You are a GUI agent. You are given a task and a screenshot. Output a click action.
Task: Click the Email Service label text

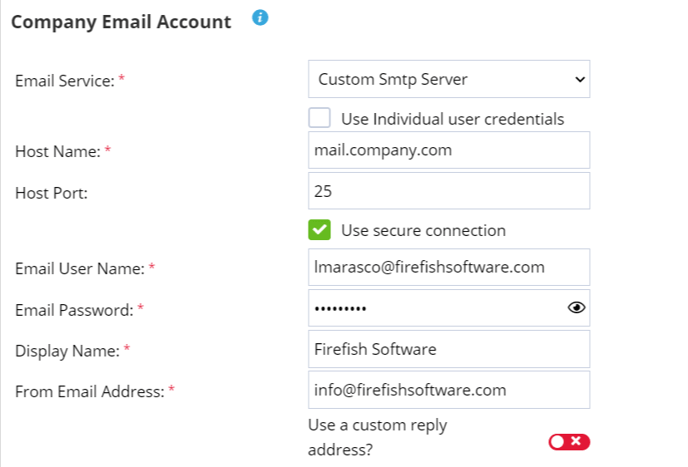[x=64, y=81]
